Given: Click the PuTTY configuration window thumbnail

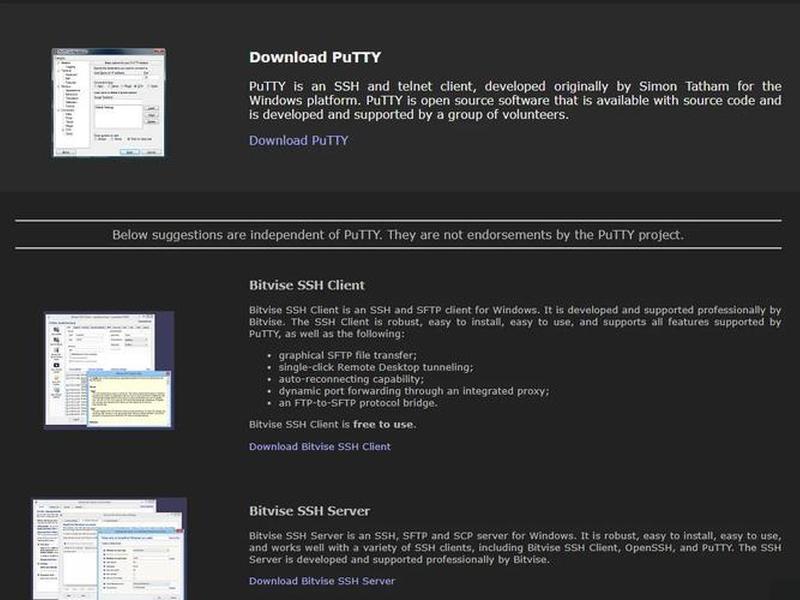Looking at the screenshot, I should click(109, 103).
